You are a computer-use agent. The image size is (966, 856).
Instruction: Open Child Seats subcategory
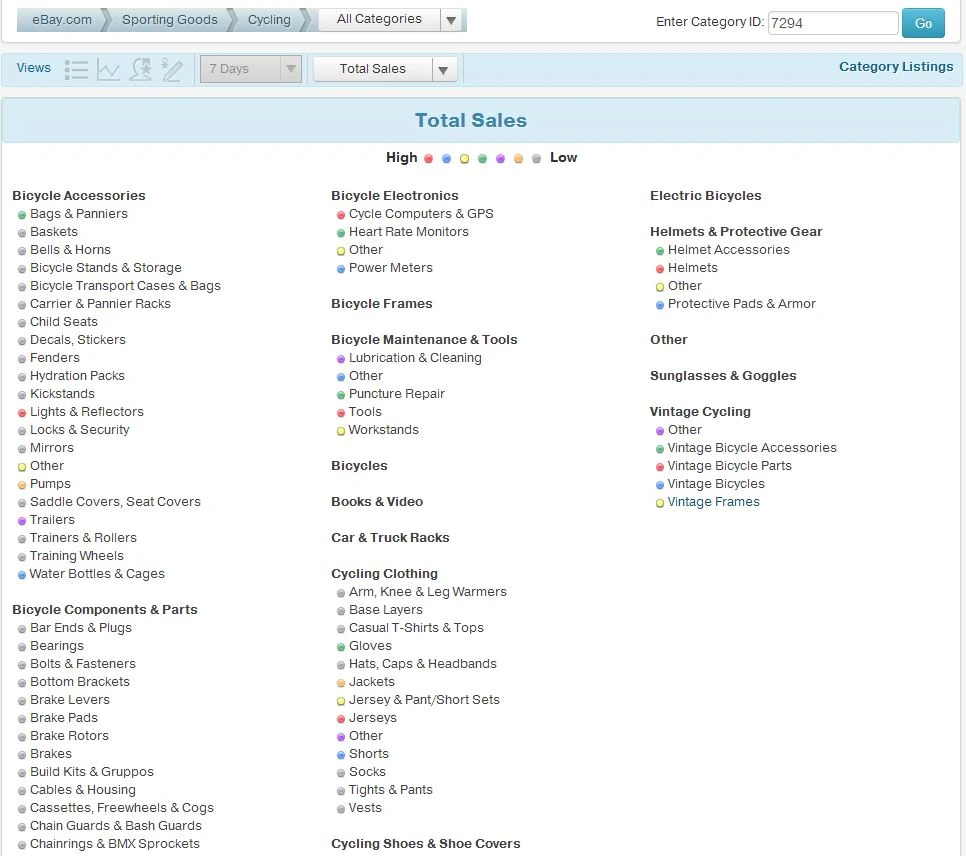(x=63, y=322)
